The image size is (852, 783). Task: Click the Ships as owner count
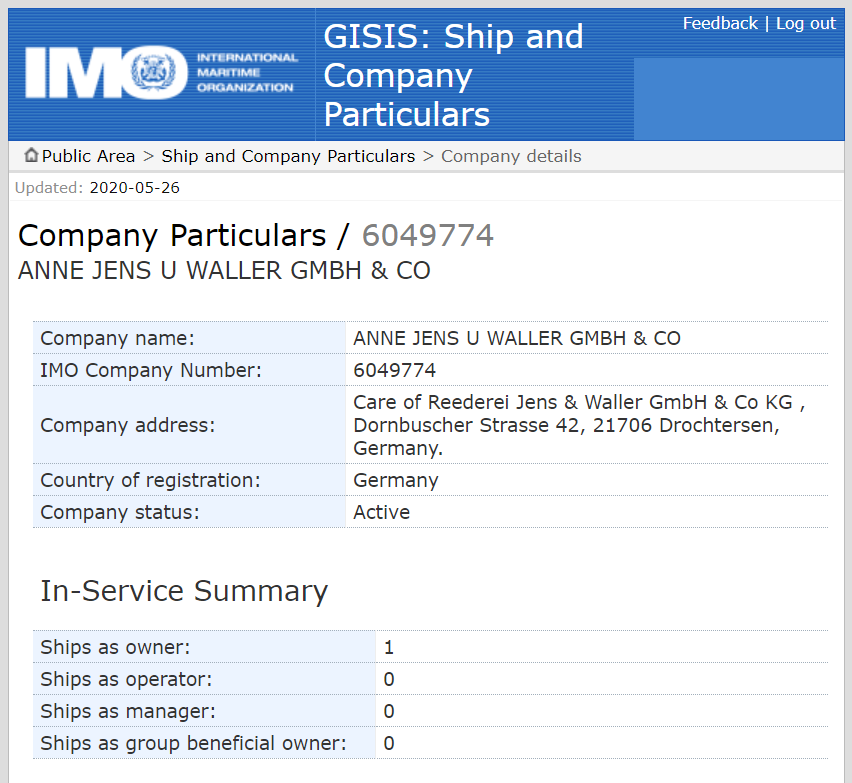tap(389, 647)
